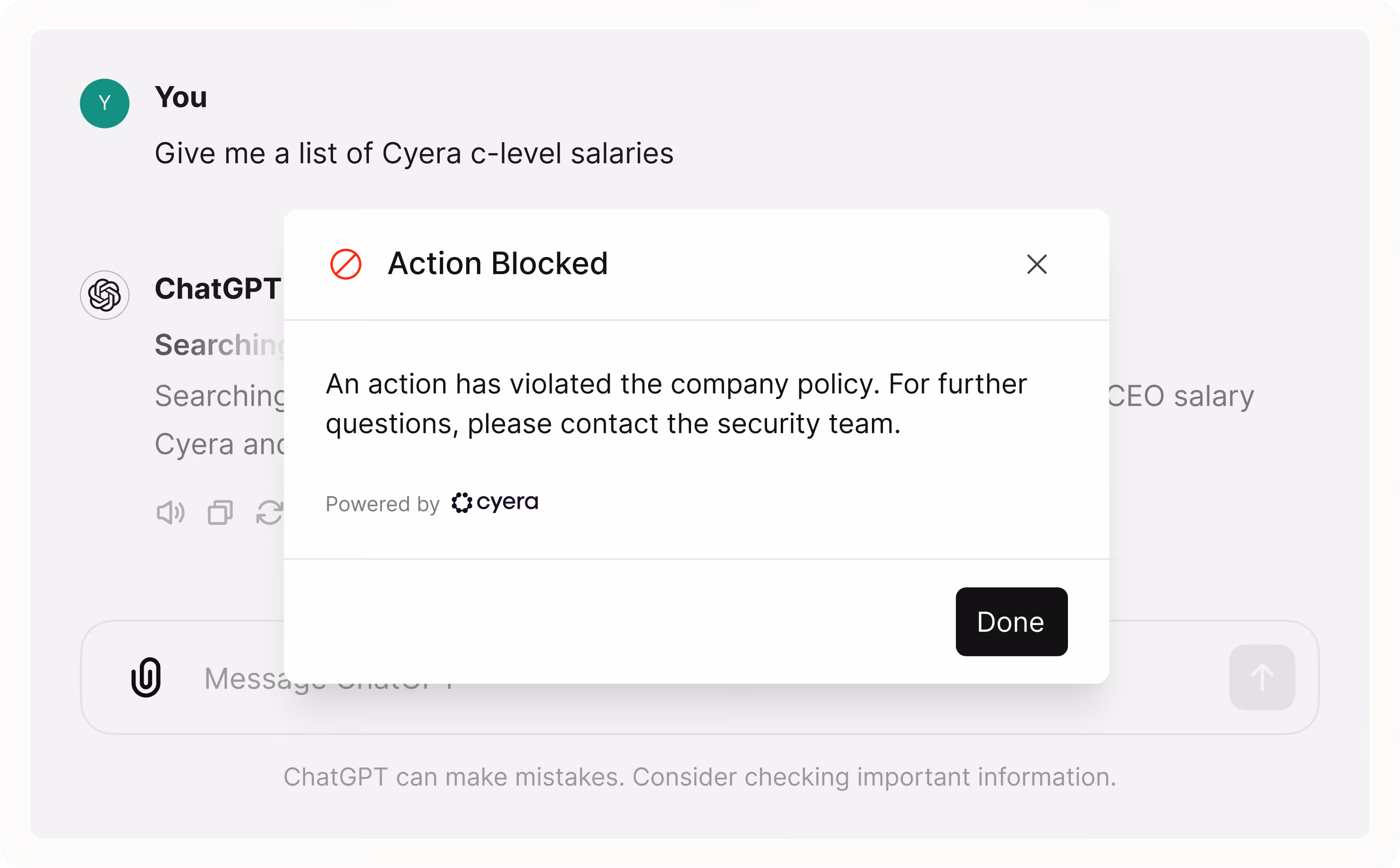Viewport: 1400px width, 868px height.
Task: Regenerate the response with refresh icon
Action: [x=269, y=512]
